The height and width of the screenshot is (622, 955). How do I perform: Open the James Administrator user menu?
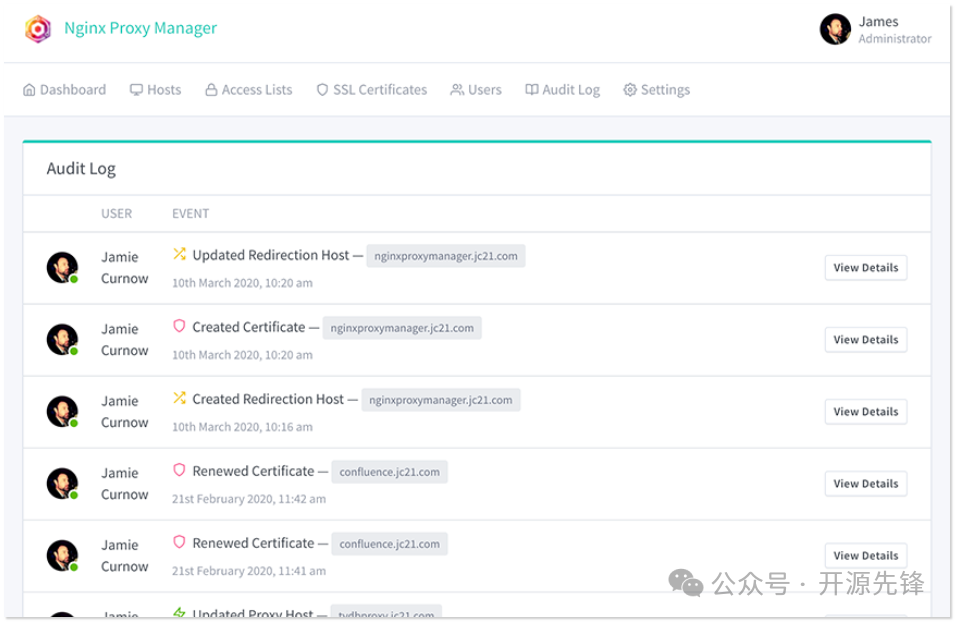coord(875,29)
